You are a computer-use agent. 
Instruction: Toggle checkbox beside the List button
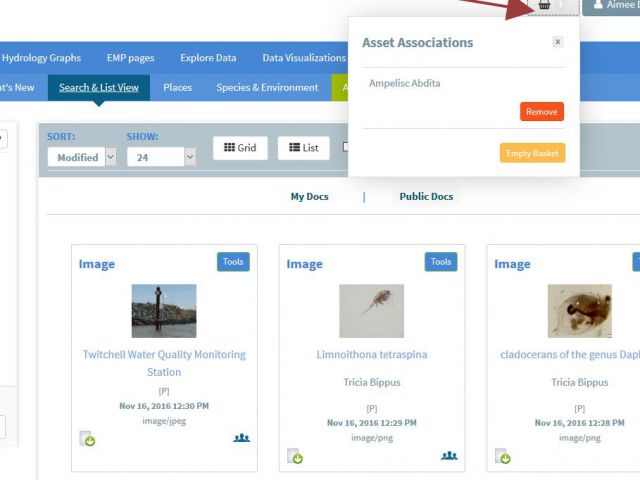[x=345, y=147]
